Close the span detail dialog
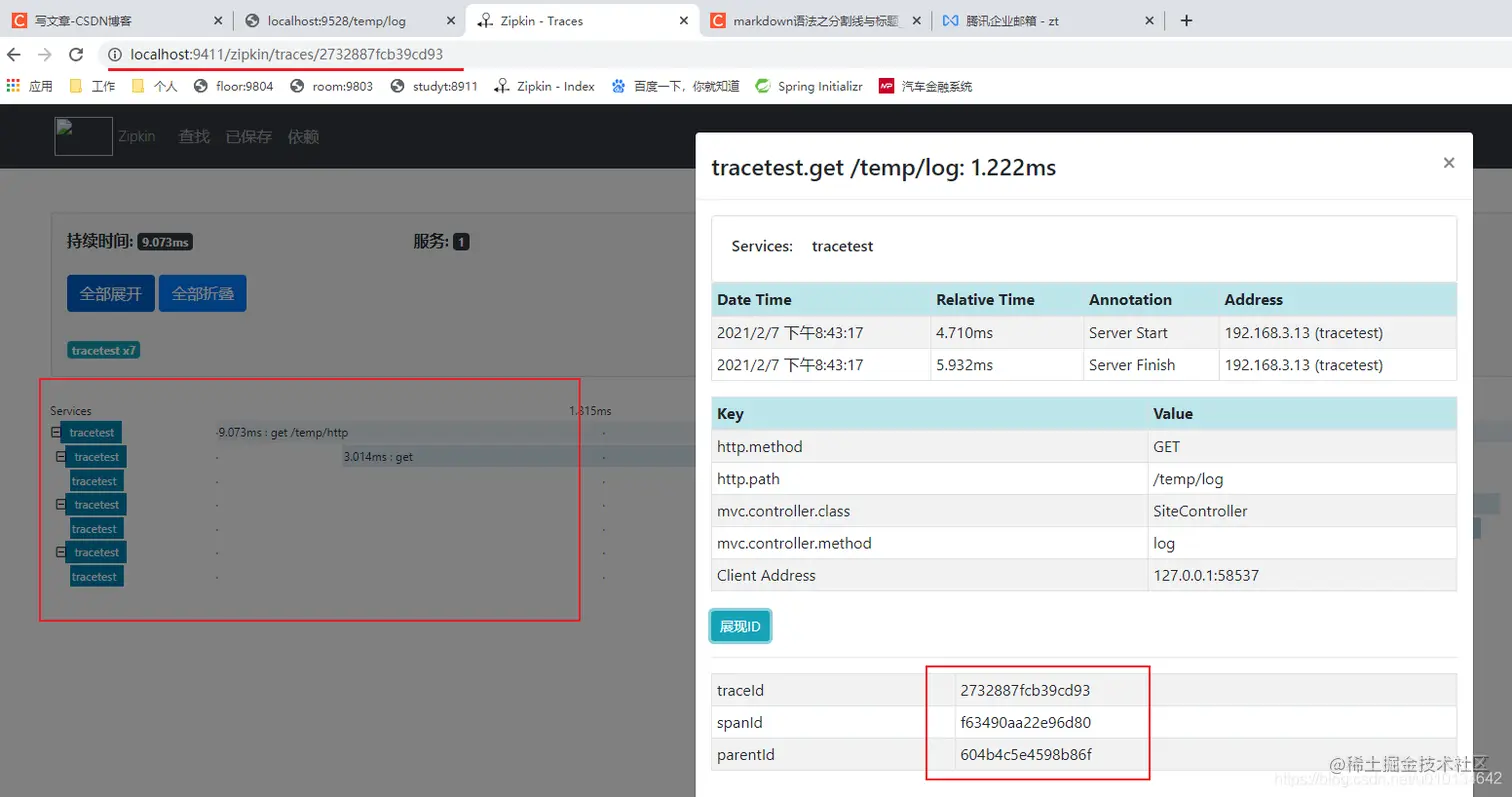The width and height of the screenshot is (1512, 797). pyautogui.click(x=1448, y=163)
